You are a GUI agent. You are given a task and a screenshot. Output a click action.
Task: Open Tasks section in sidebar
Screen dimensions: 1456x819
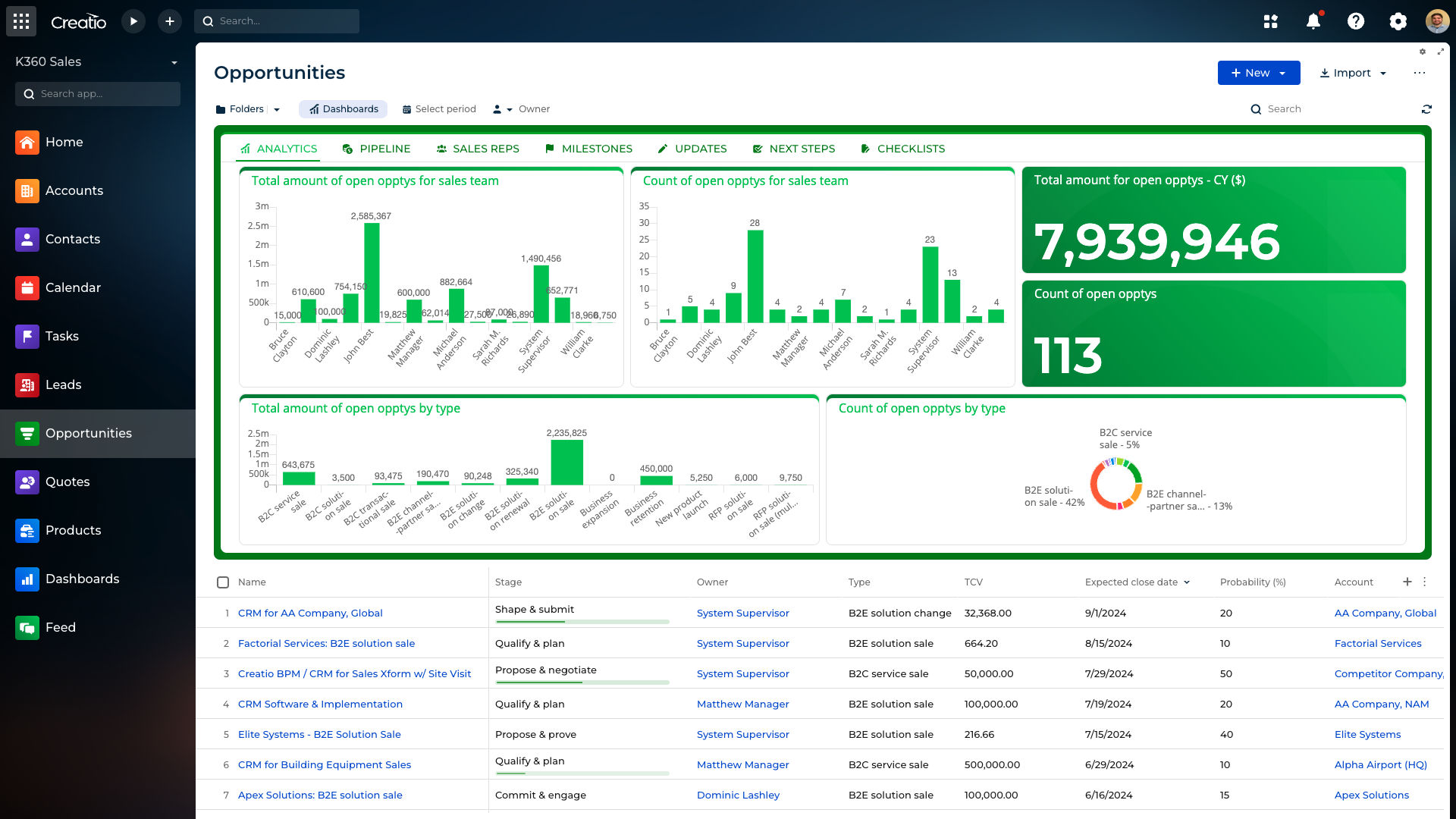(98, 336)
